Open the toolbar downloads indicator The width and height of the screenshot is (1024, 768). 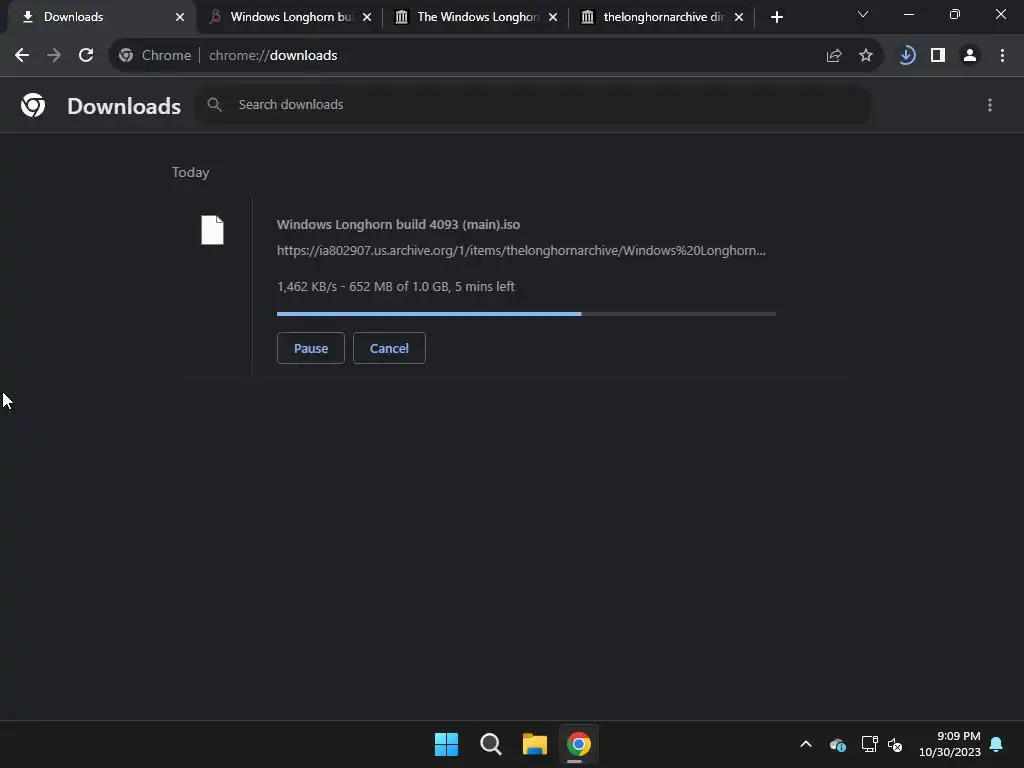click(906, 56)
